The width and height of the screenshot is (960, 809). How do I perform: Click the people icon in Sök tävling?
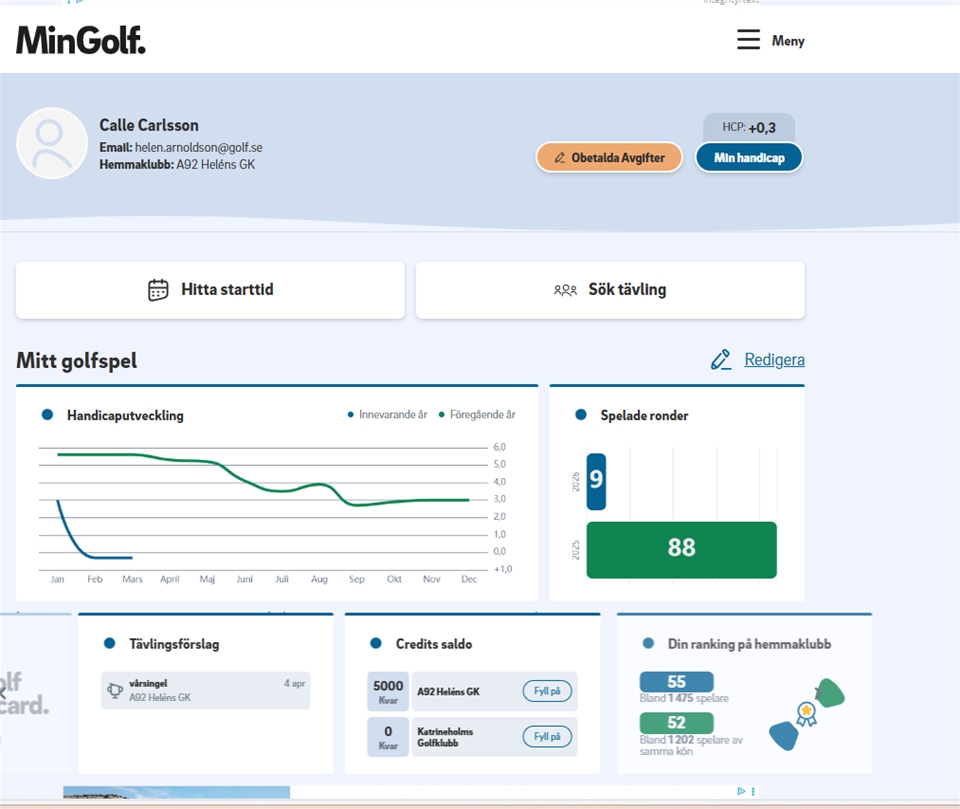(x=565, y=290)
